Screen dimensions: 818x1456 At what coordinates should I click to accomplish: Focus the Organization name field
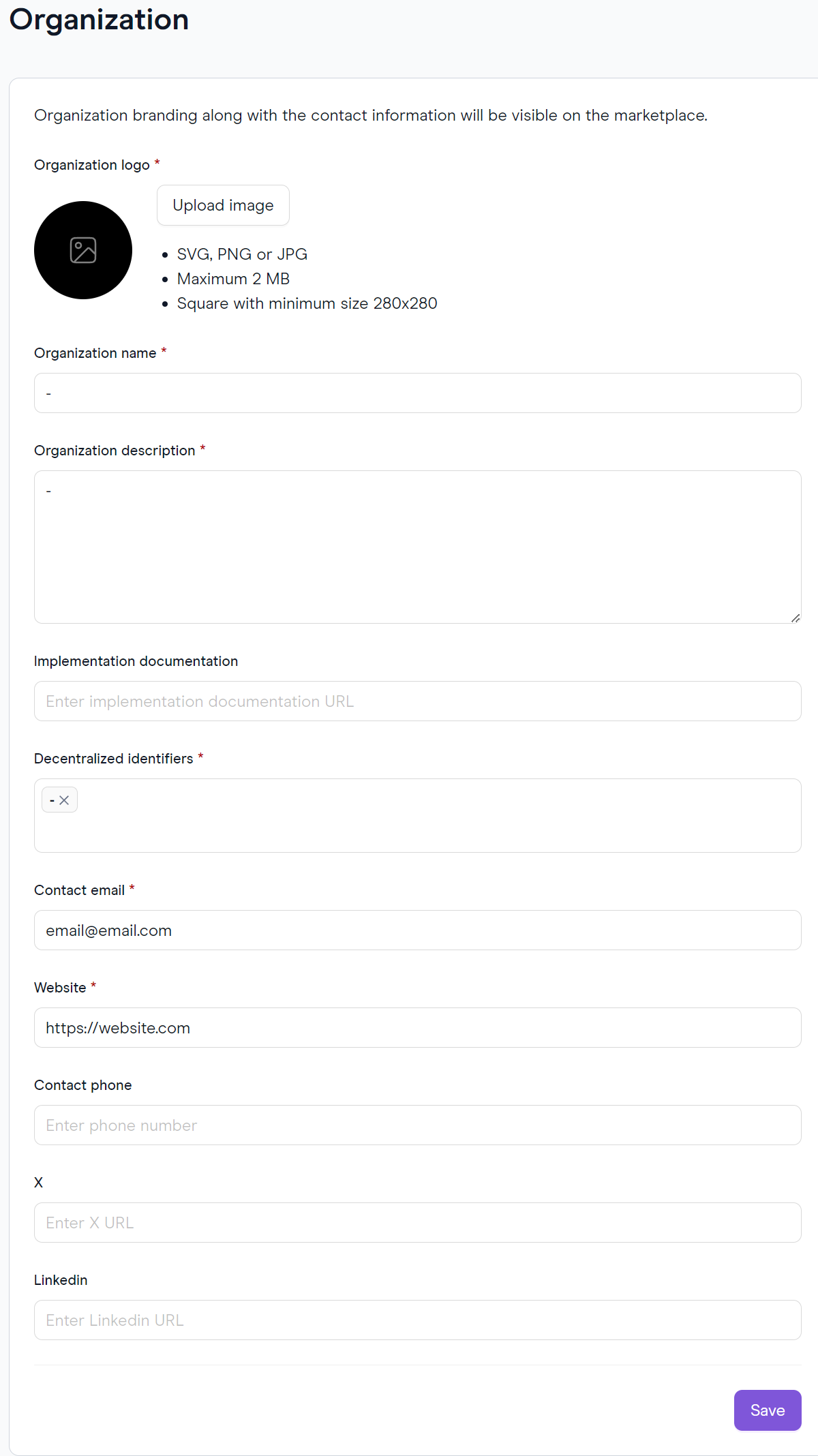(x=418, y=393)
